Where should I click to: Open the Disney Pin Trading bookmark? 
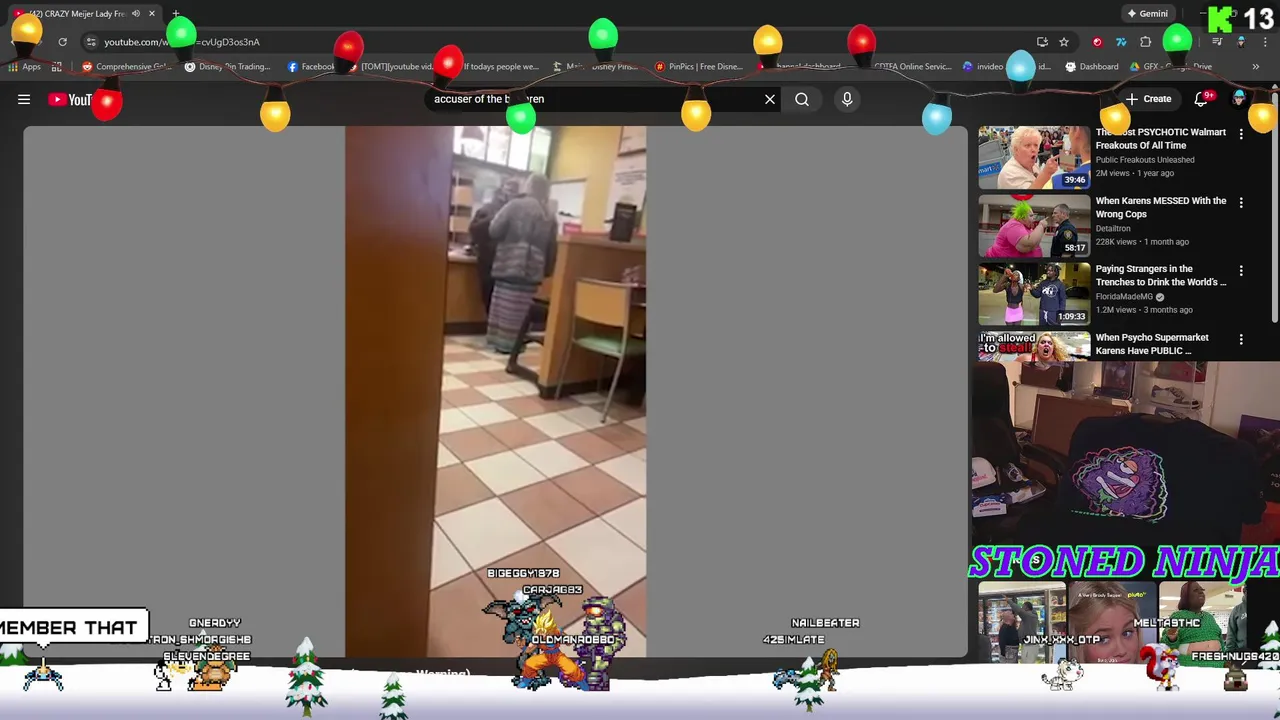tap(228, 67)
